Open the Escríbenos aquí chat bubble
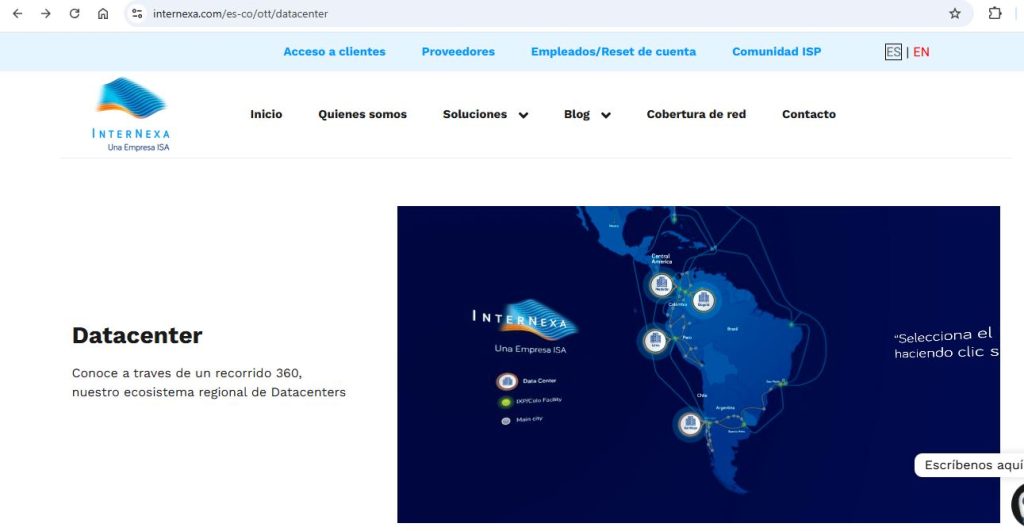The image size is (1024, 531). 972,465
